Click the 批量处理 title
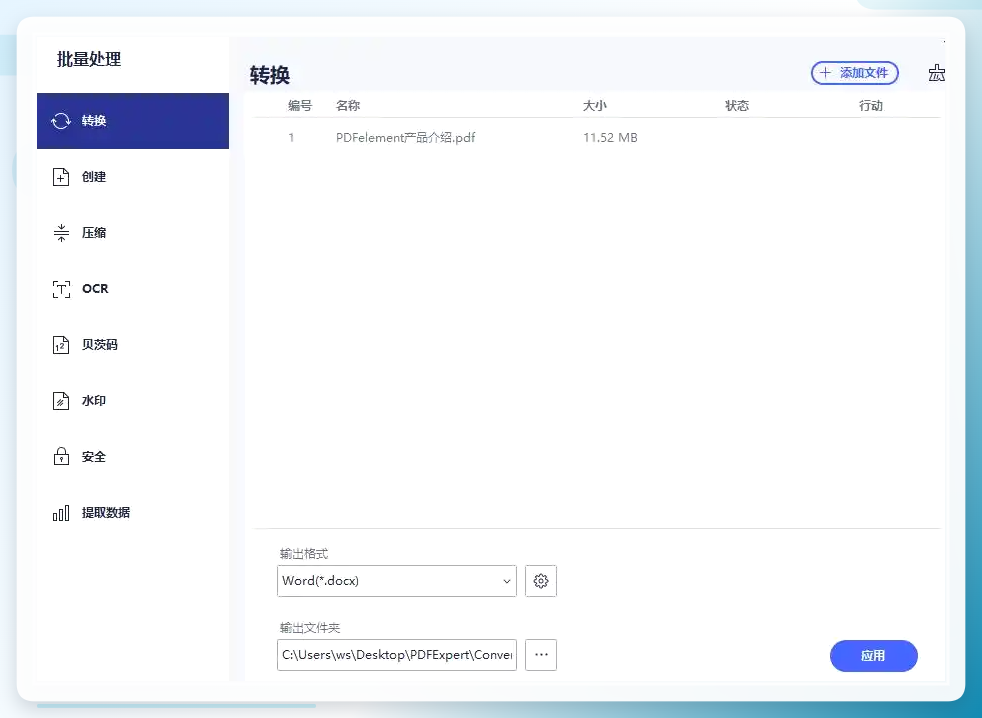 (89, 60)
